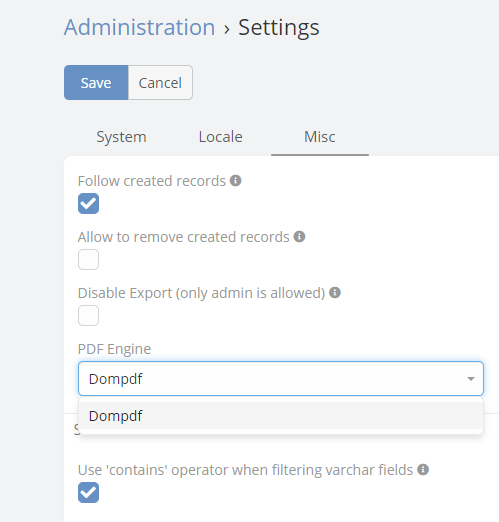Select the Misc tab
499x522 pixels.
pyautogui.click(x=320, y=137)
